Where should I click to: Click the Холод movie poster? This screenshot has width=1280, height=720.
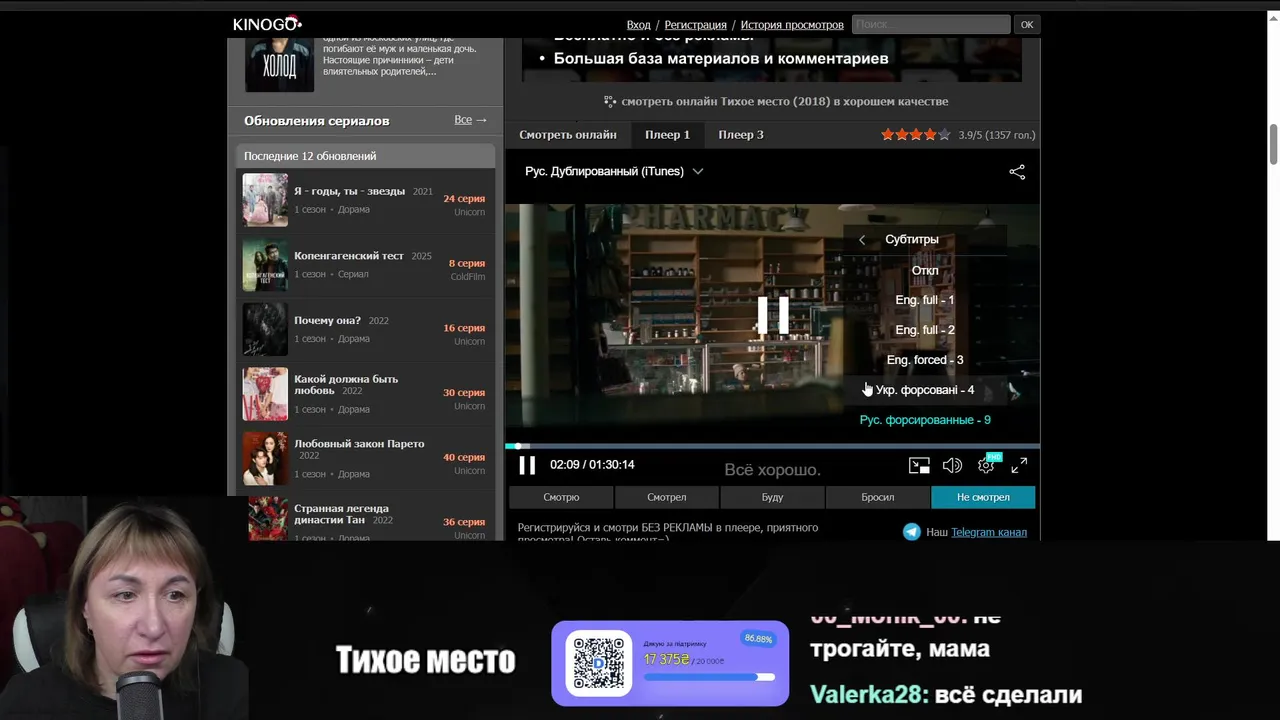pos(279,65)
